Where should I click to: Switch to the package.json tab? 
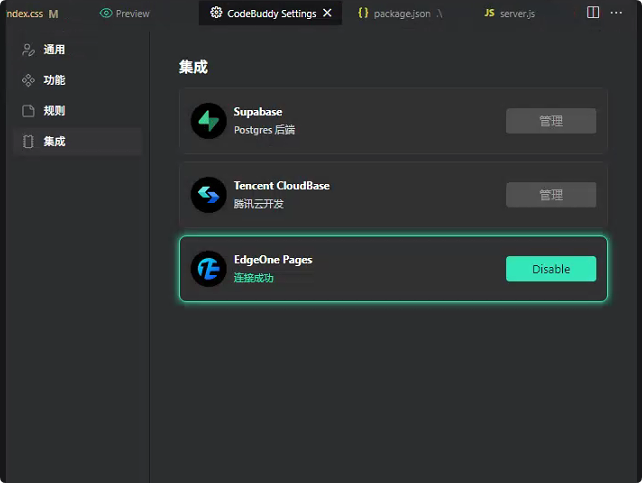[x=400, y=14]
